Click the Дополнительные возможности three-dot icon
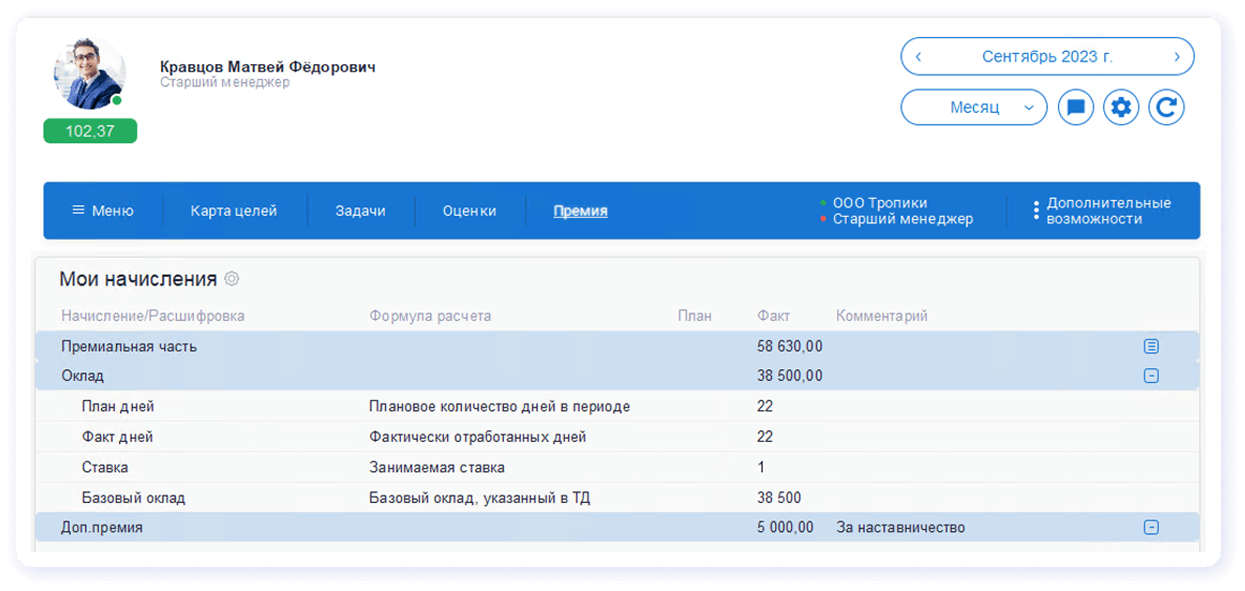This screenshot has width=1245, height=591. pyautogui.click(x=1036, y=210)
